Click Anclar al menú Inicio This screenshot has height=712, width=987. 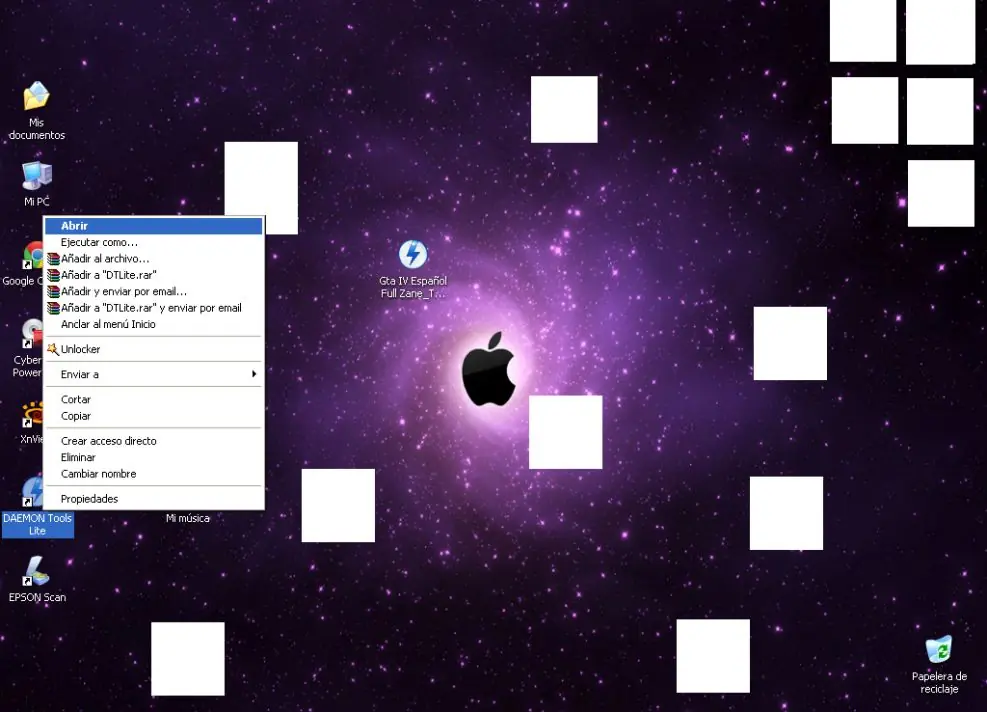(x=154, y=324)
